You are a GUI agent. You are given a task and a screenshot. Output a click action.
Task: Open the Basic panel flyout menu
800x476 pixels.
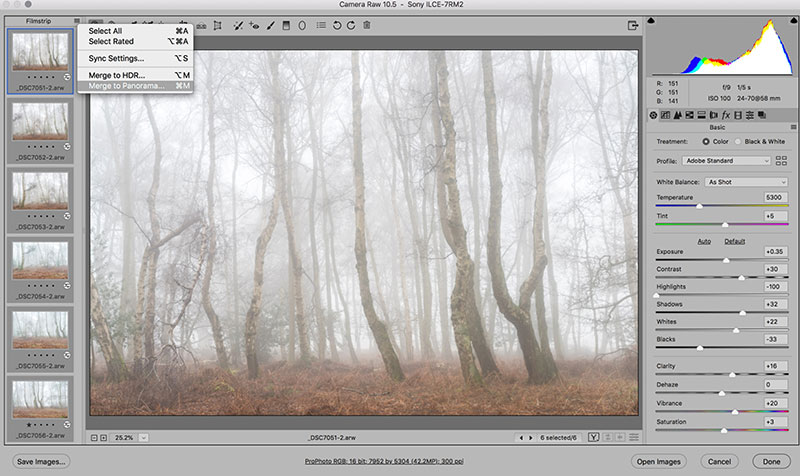pyautogui.click(x=793, y=127)
